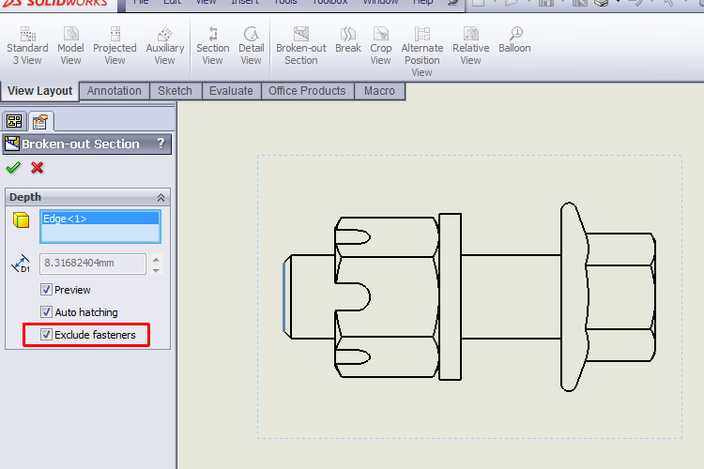Click the depth value field 8.31682404mm
704x469 pixels.
pyautogui.click(x=92, y=263)
